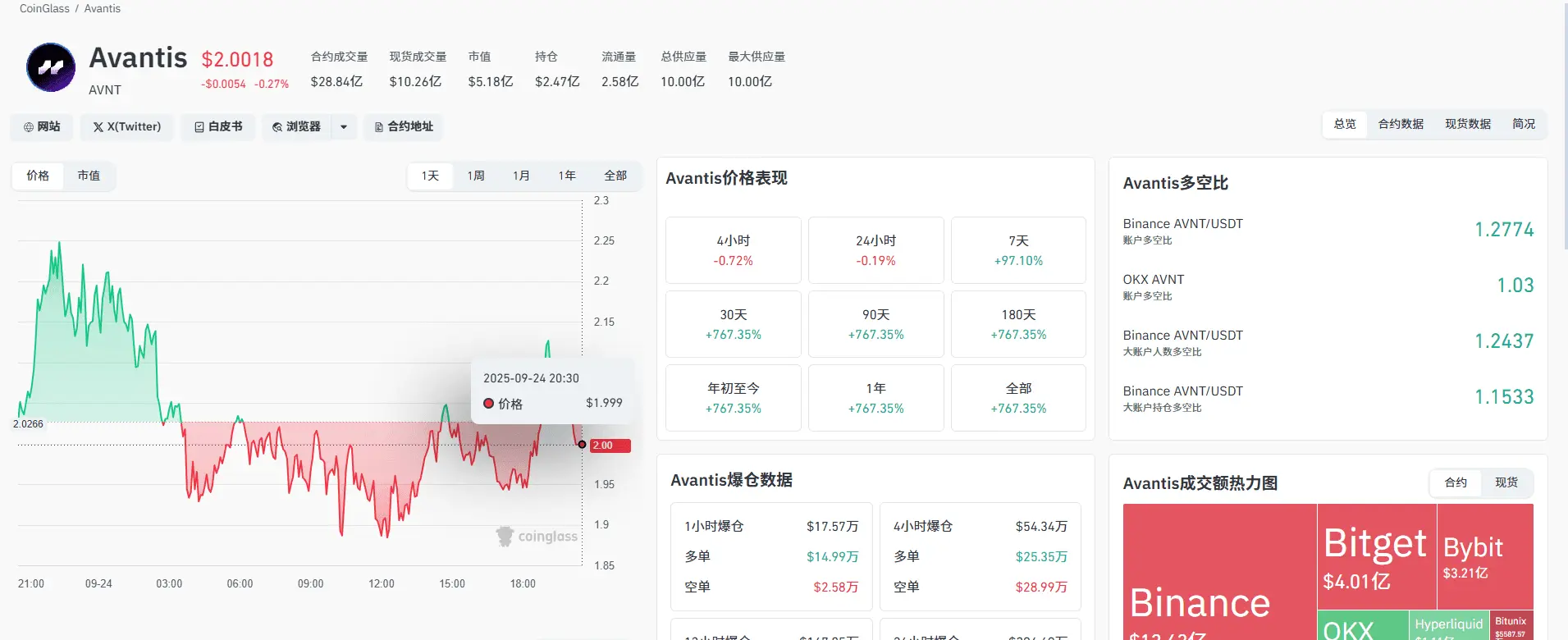Viewport: 1568px width, 640px height.
Task: Click the Binance heatmap block
Action: 1219,572
